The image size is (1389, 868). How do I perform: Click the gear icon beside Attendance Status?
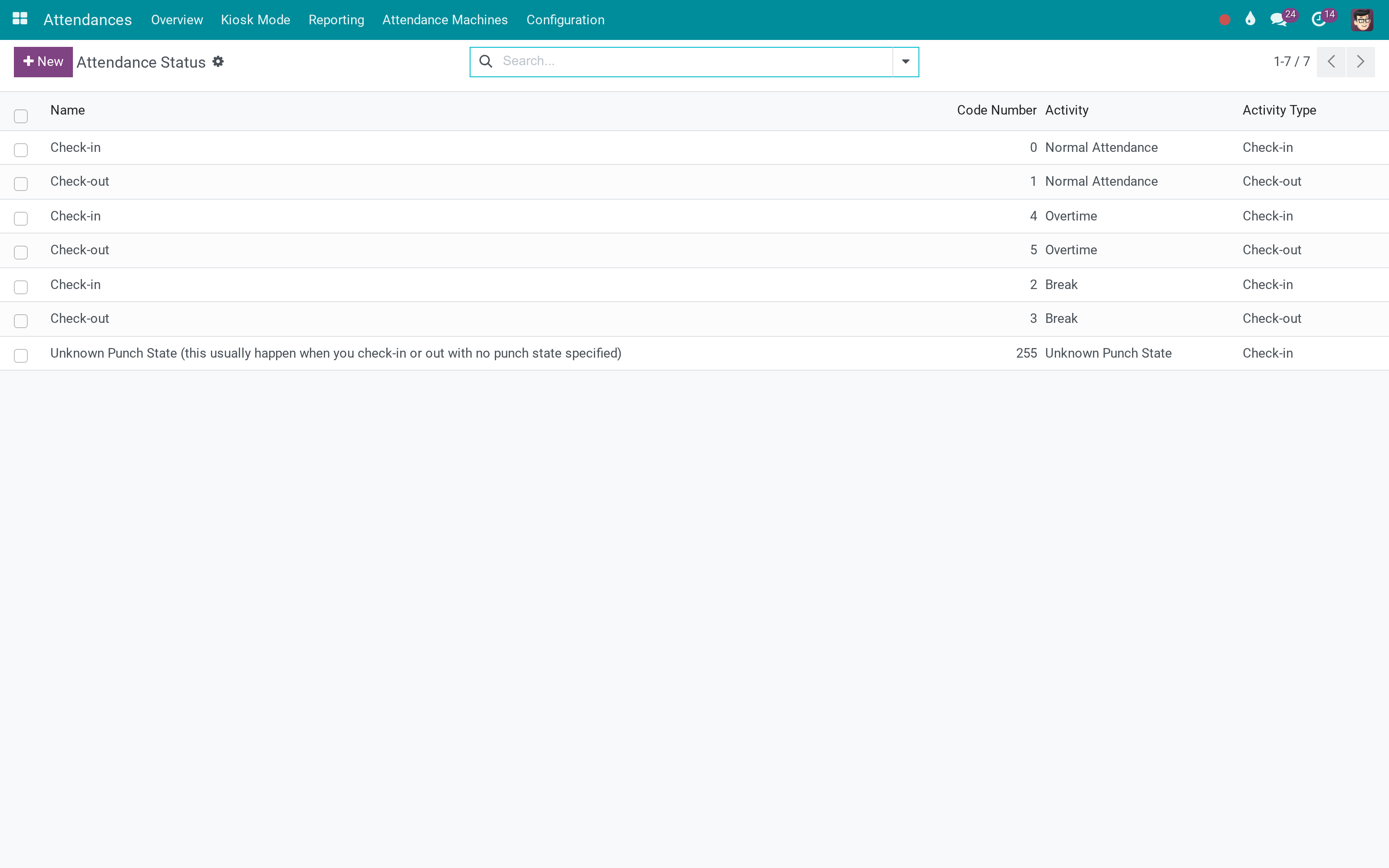218,62
